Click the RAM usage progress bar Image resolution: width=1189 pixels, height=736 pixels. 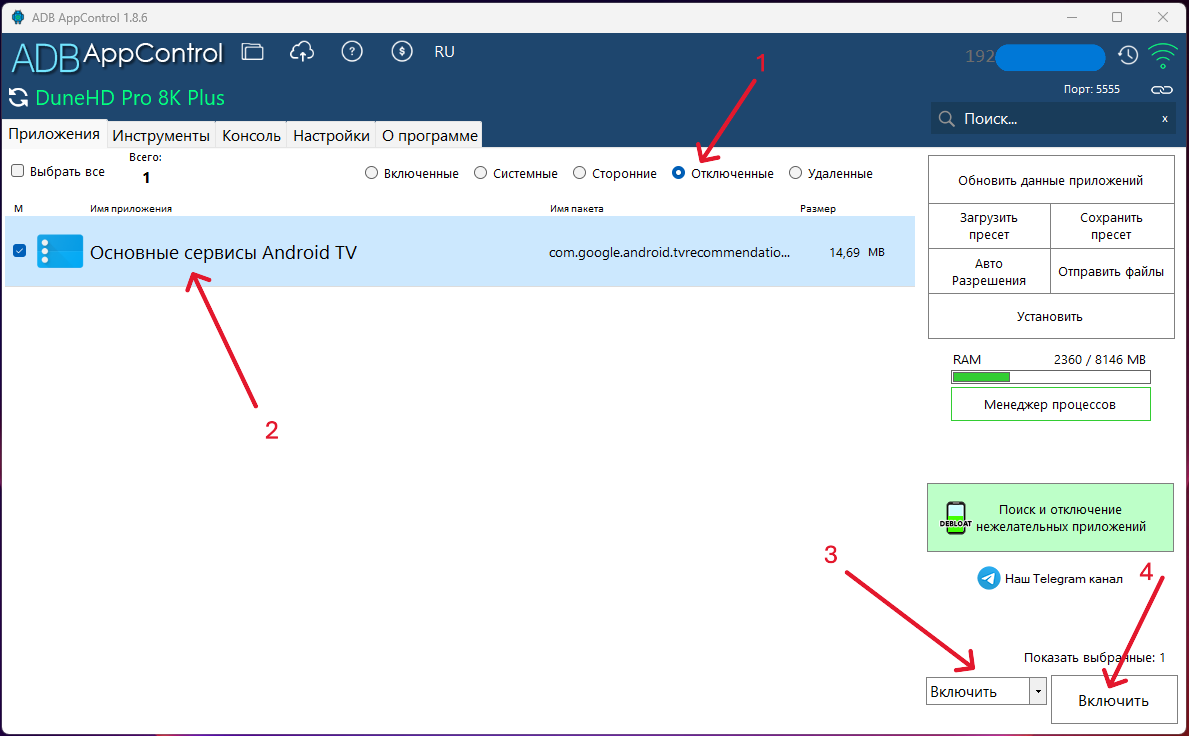click(1050, 377)
